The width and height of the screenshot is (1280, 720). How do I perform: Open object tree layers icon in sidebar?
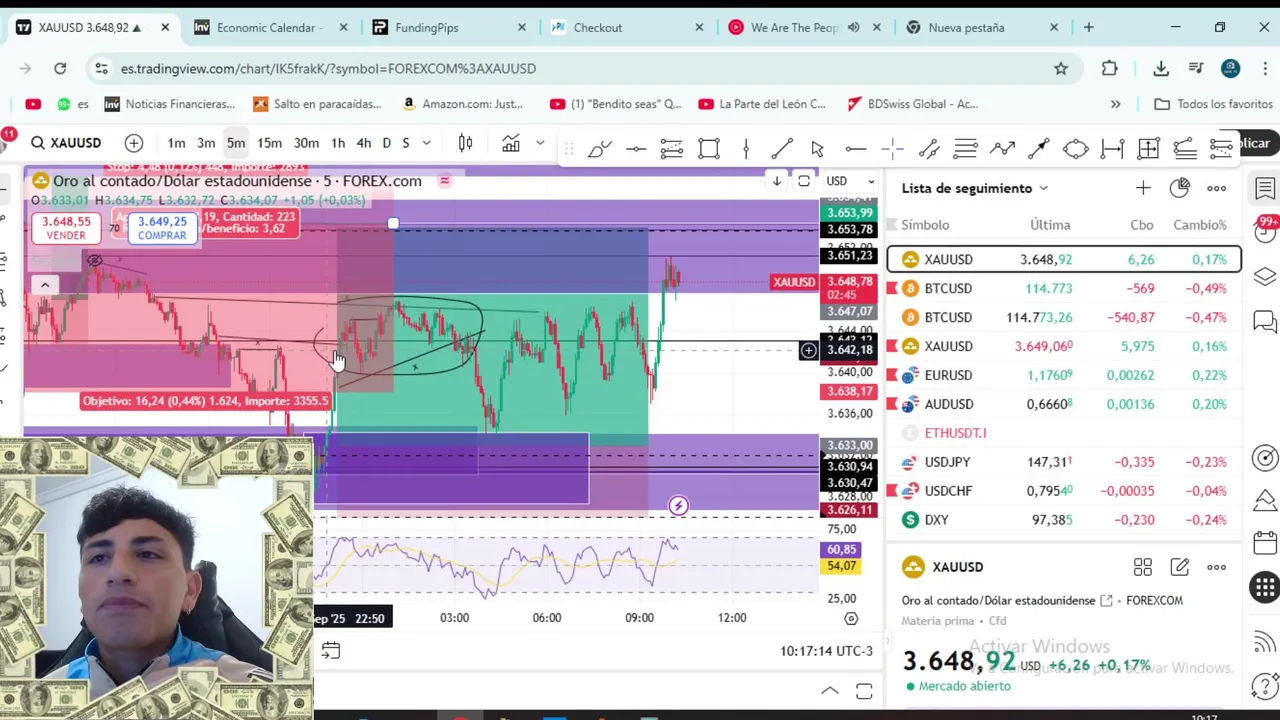(1266, 276)
